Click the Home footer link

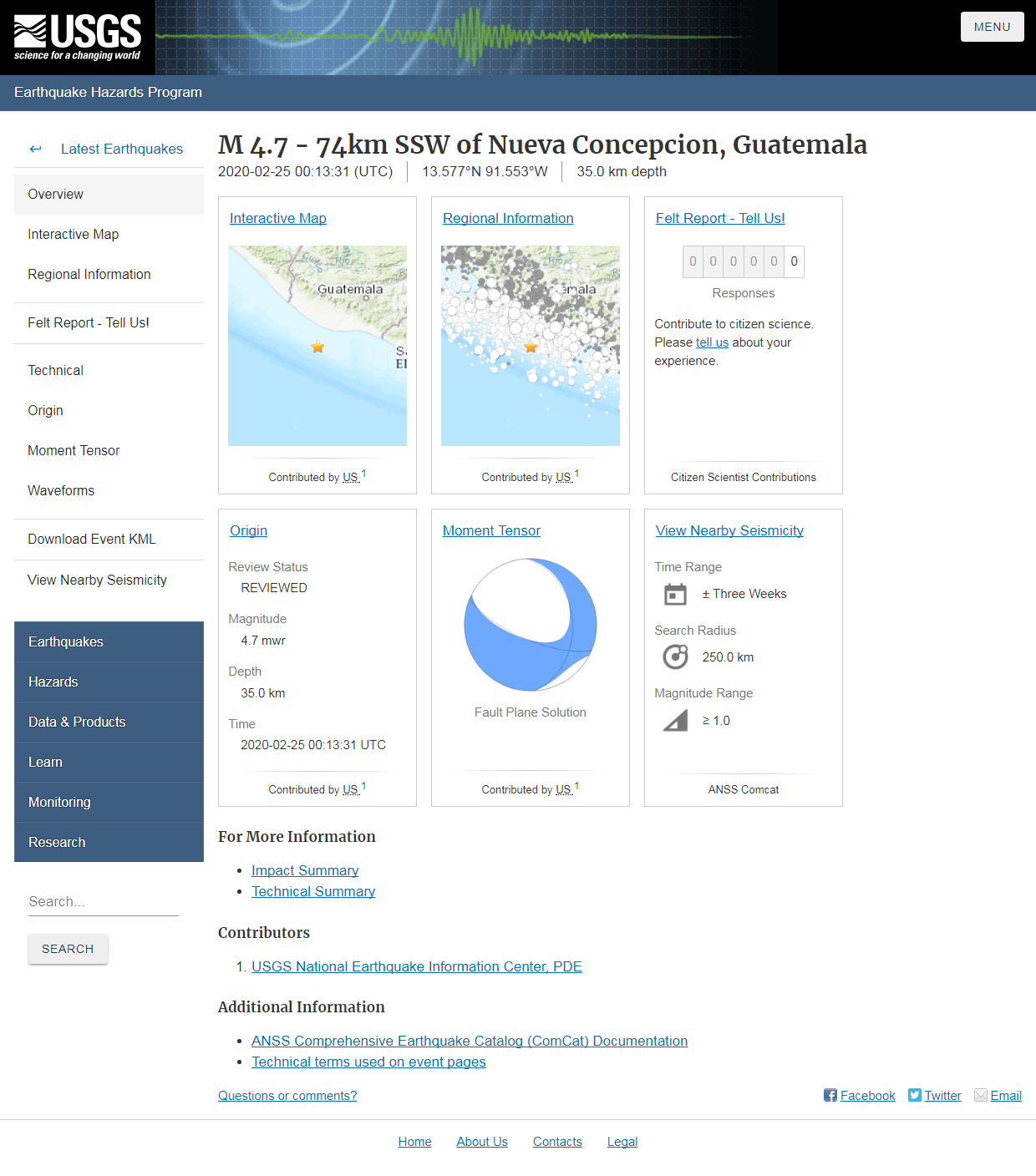(x=414, y=1142)
